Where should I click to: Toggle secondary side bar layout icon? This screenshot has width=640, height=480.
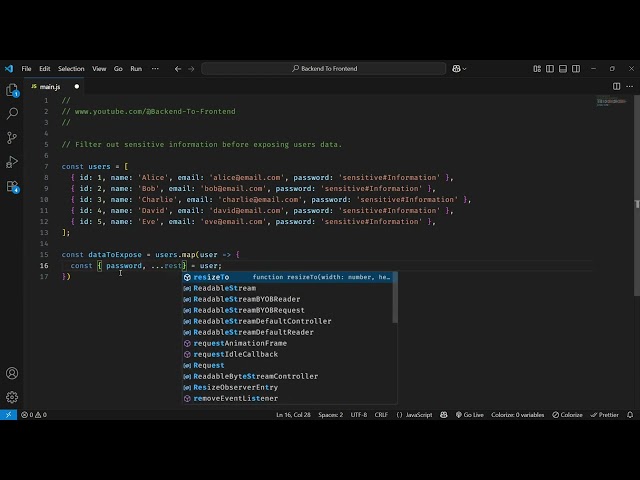[576, 69]
